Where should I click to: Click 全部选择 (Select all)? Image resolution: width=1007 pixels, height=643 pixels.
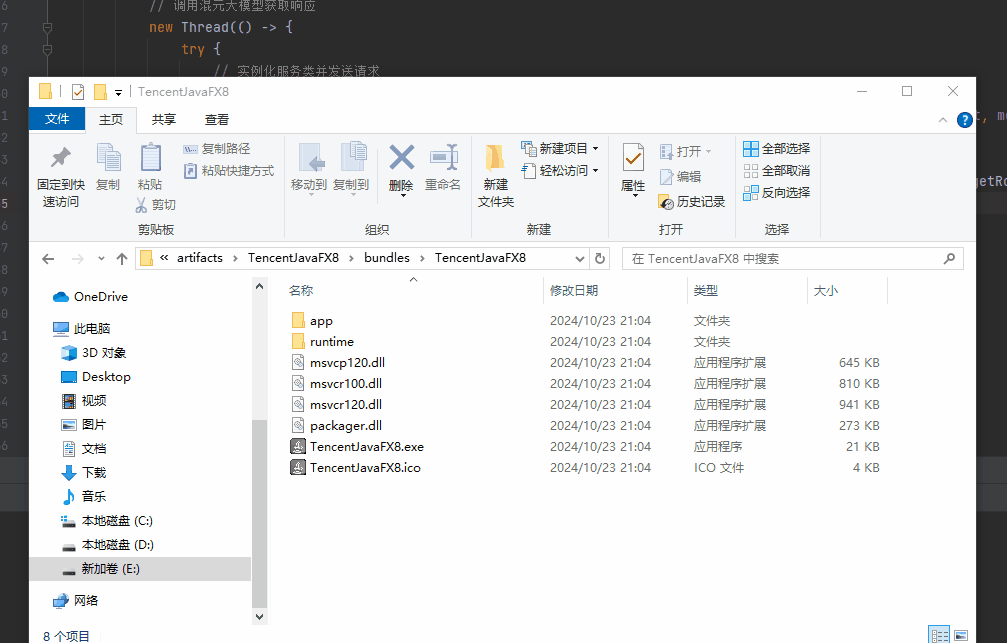(x=776, y=148)
